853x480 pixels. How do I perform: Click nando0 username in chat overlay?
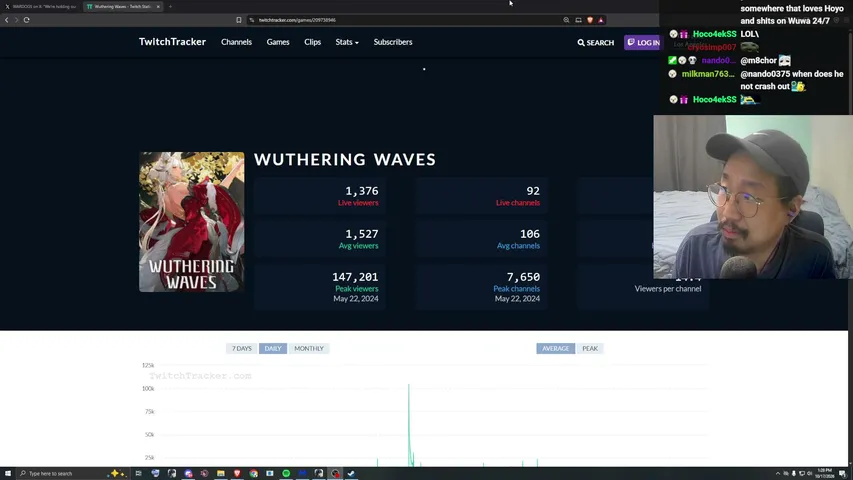point(718,60)
